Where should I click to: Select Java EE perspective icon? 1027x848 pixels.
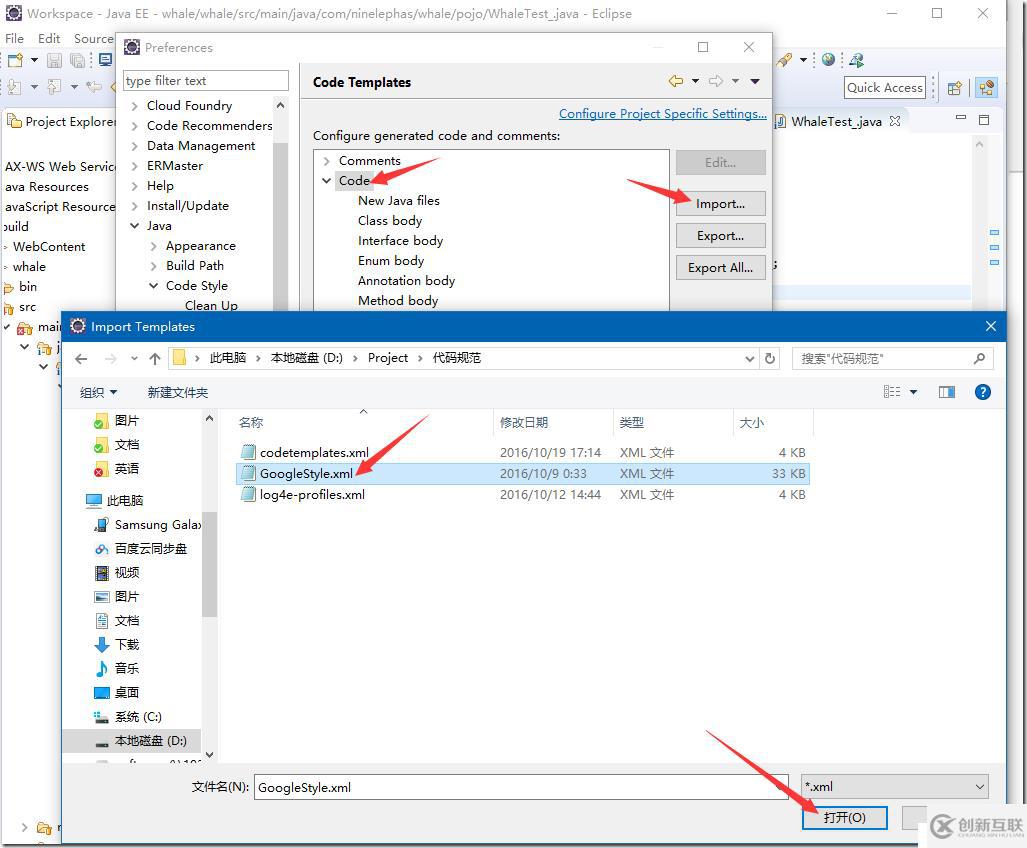[986, 88]
